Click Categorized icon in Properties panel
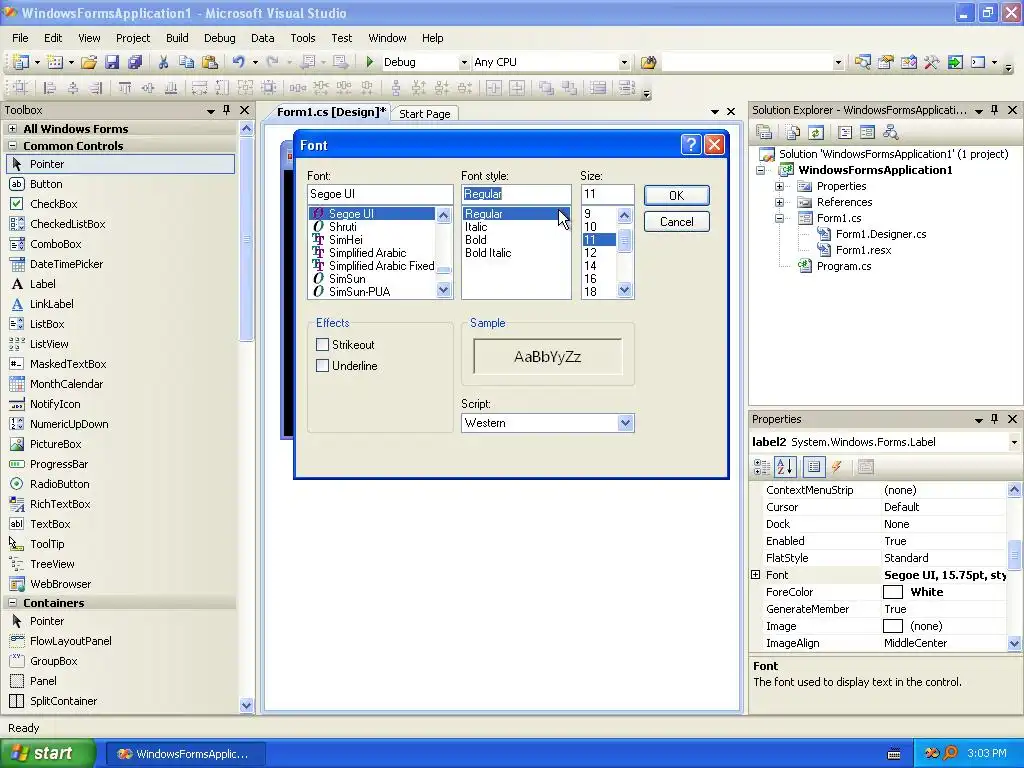1024x768 pixels. [761, 466]
